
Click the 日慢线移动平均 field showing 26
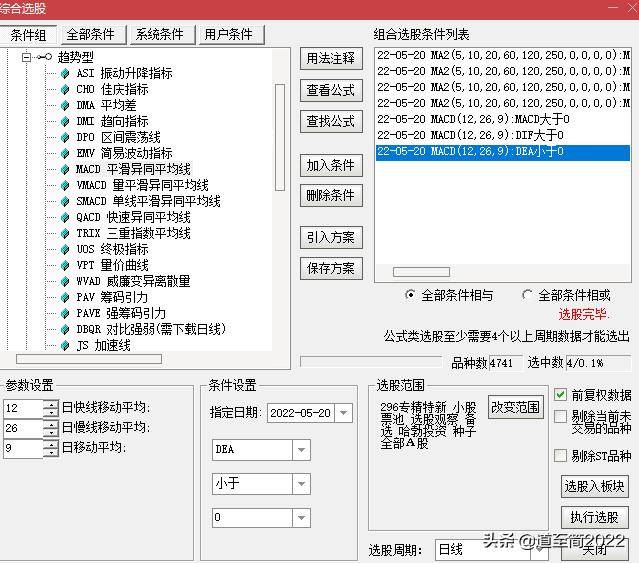pyautogui.click(x=23, y=428)
